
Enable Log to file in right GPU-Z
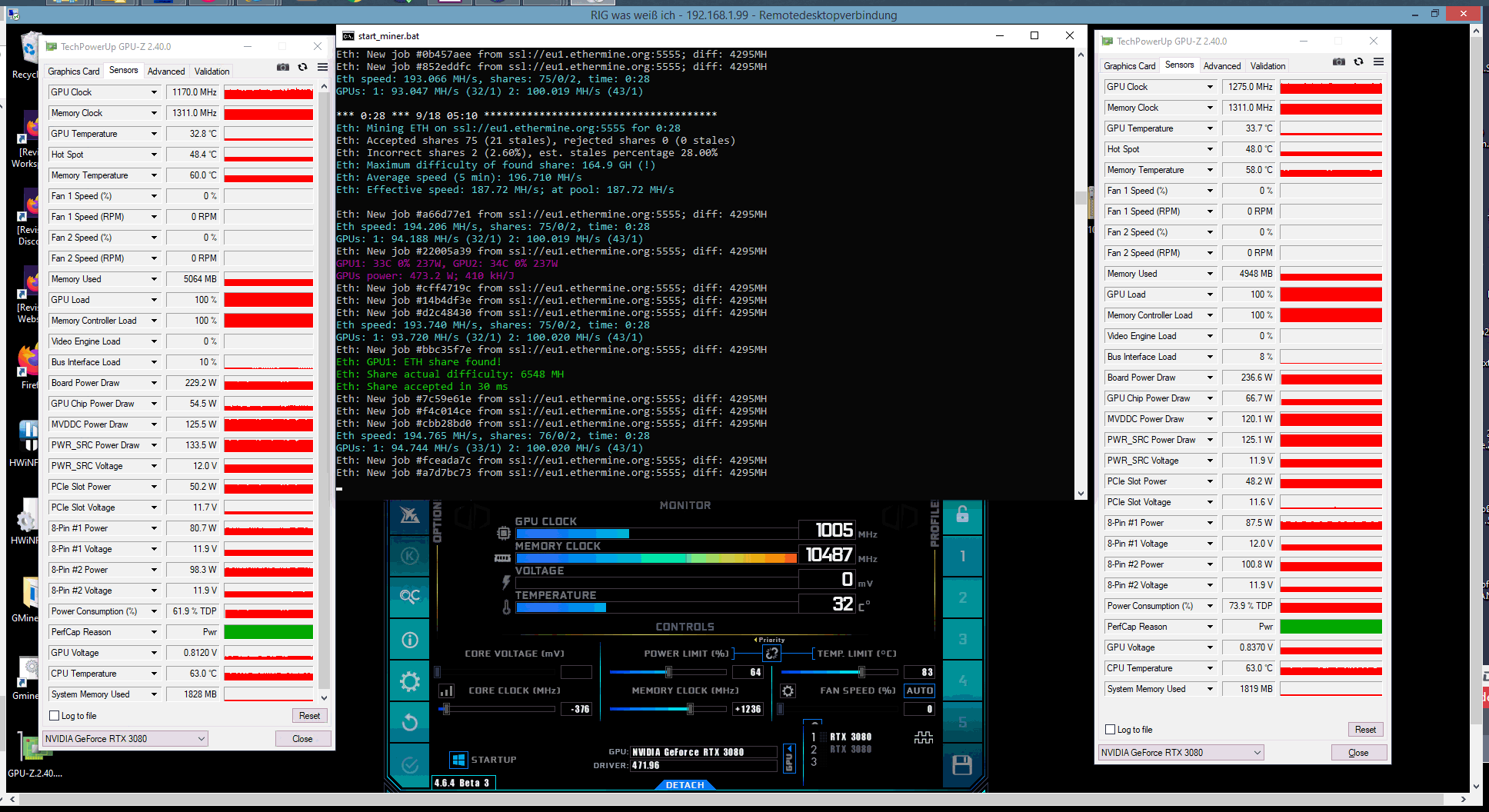pos(1111,729)
